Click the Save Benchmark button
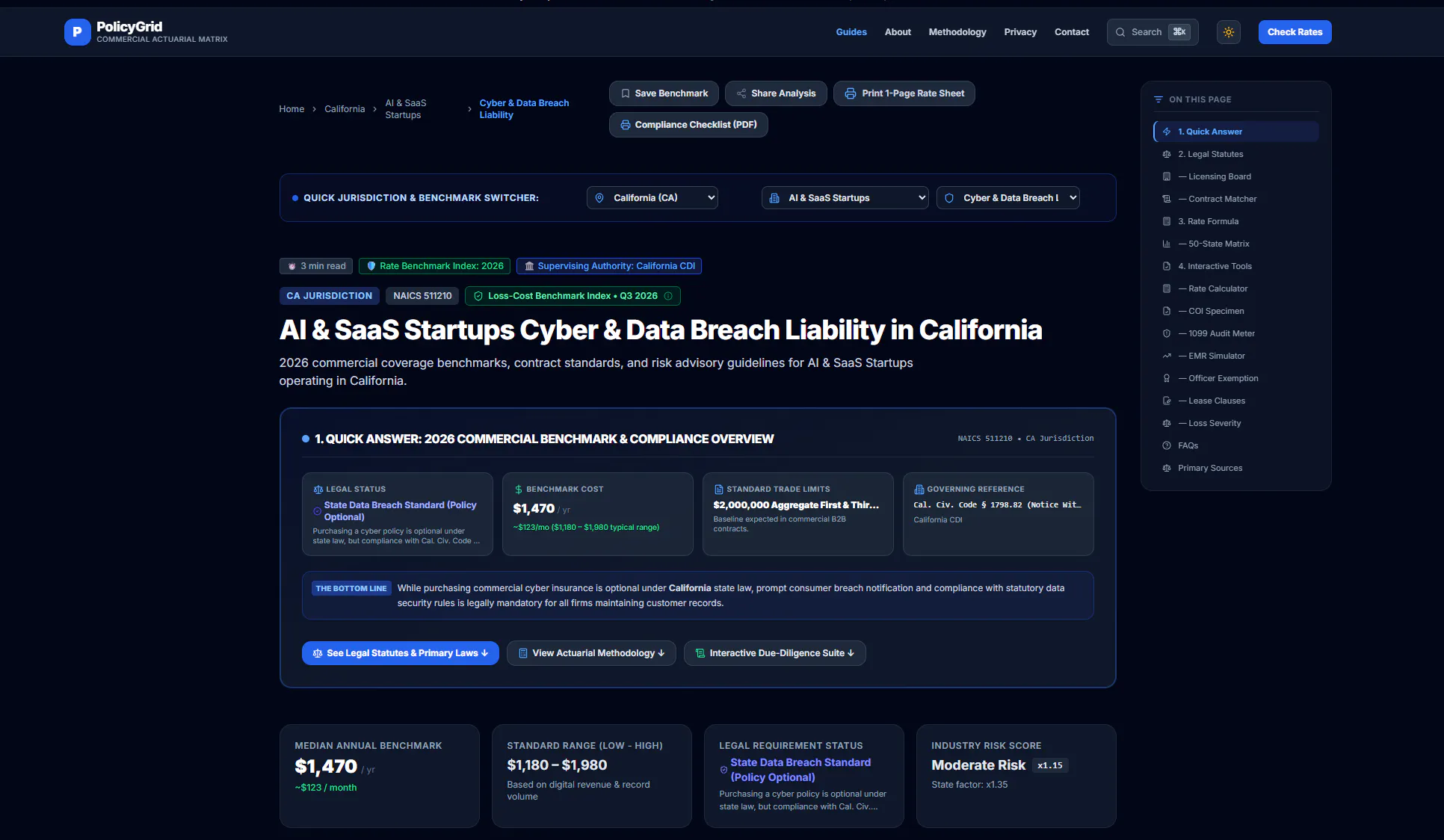 (x=664, y=93)
